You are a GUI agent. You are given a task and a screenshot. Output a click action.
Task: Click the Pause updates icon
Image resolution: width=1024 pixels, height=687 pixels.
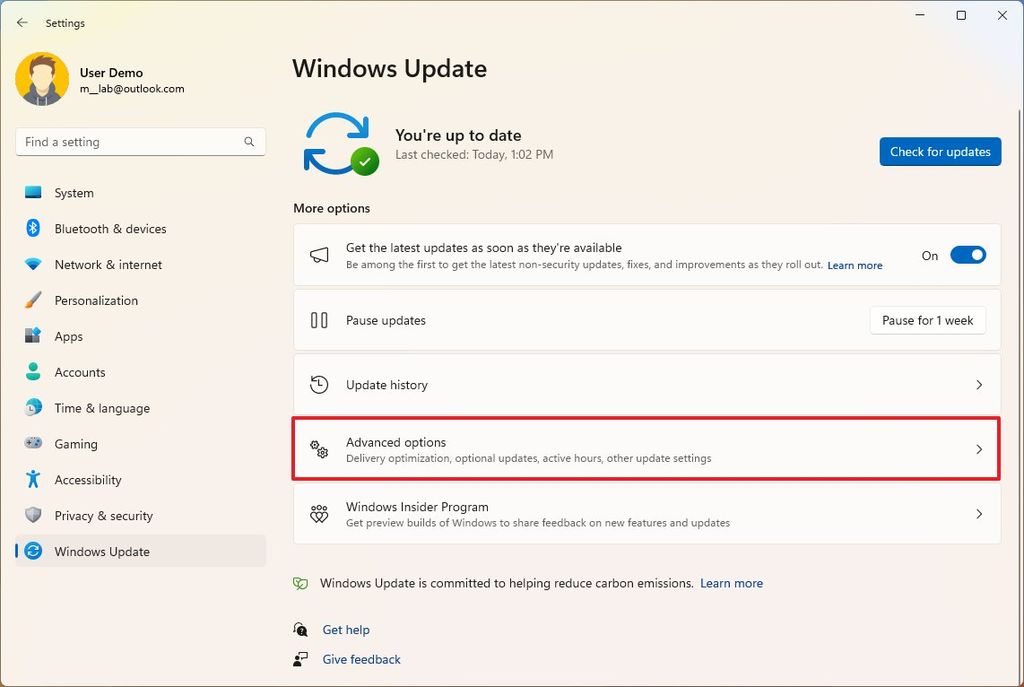pos(319,320)
